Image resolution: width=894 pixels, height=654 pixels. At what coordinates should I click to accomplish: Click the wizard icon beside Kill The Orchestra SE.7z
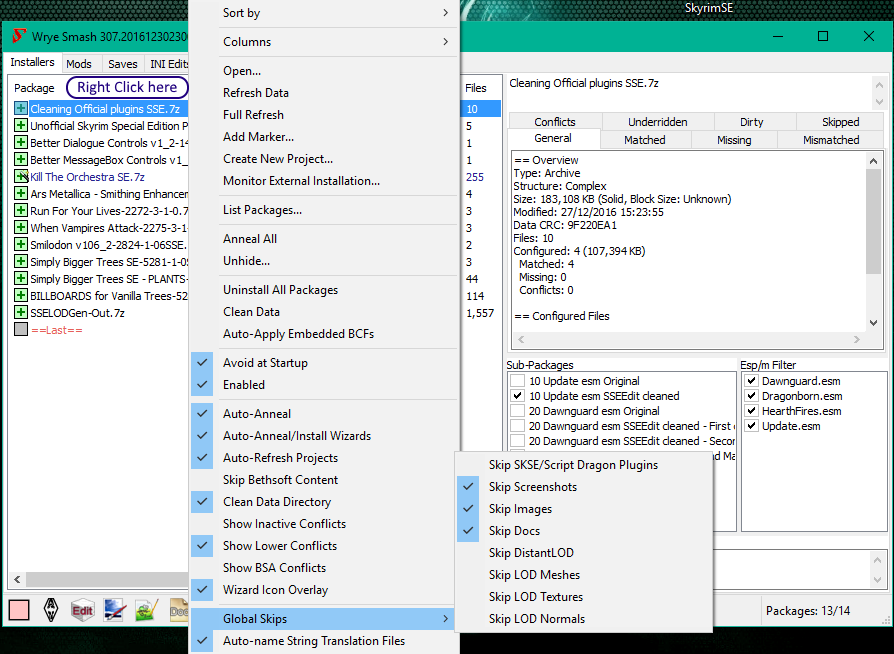20,177
